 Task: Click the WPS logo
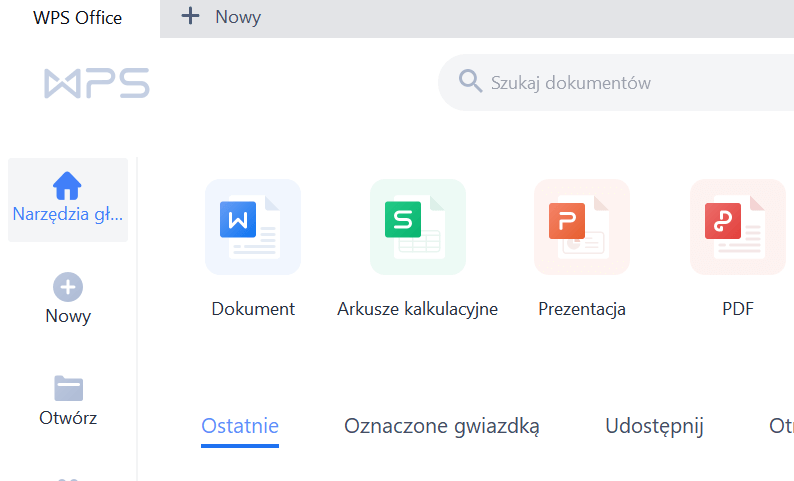(x=96, y=83)
